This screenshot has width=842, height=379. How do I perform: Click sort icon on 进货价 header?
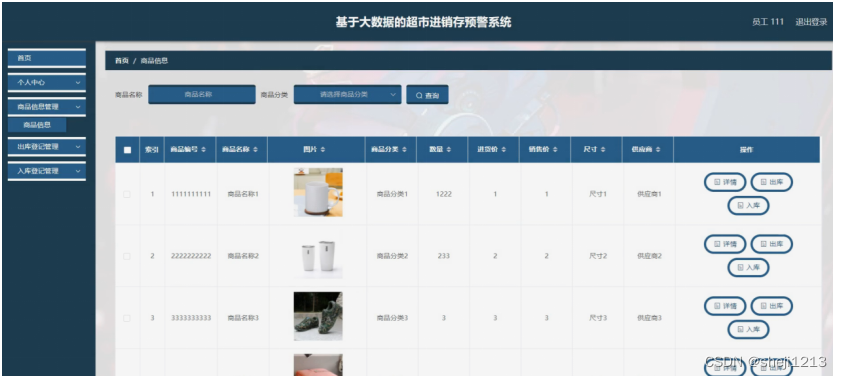(504, 150)
